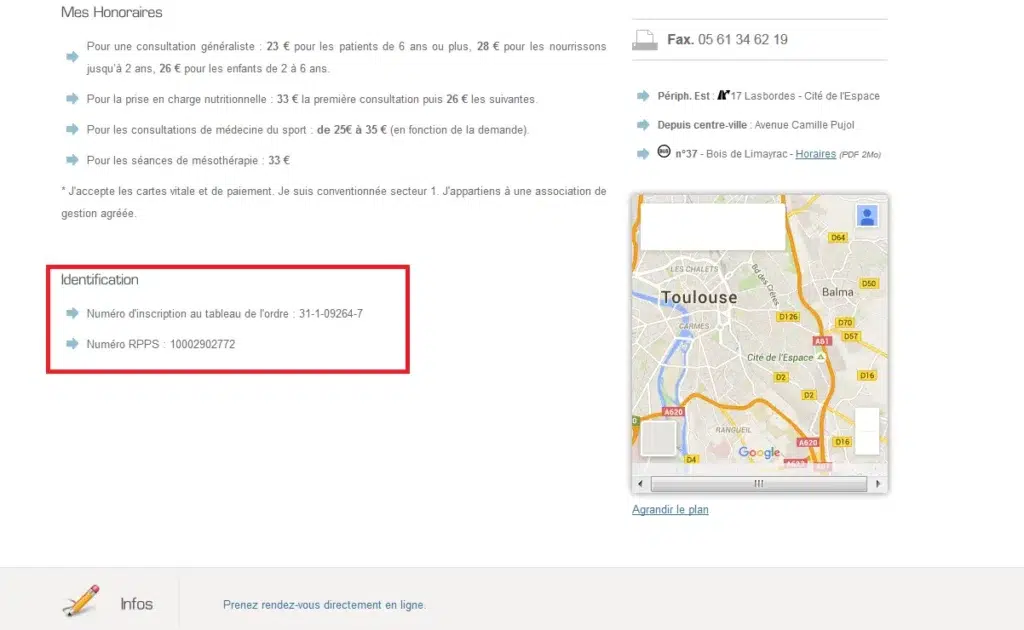Click the map's horizontal scrollbar thumb
The height and width of the screenshot is (630, 1024).
click(758, 484)
